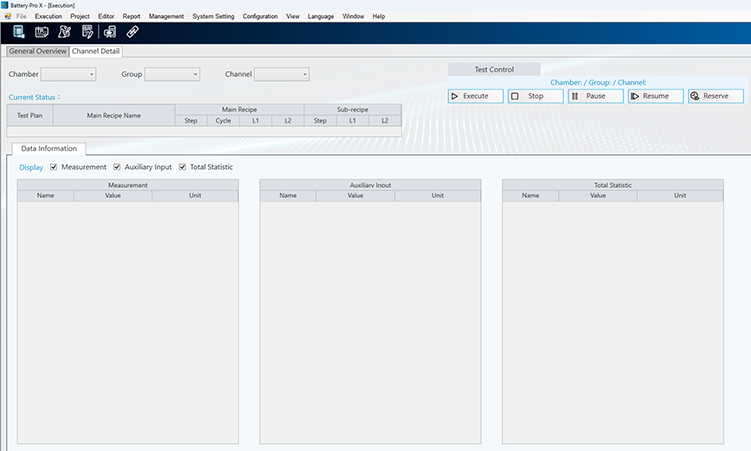751x451 pixels.
Task: Select the Data Information tab
Action: [x=49, y=149]
